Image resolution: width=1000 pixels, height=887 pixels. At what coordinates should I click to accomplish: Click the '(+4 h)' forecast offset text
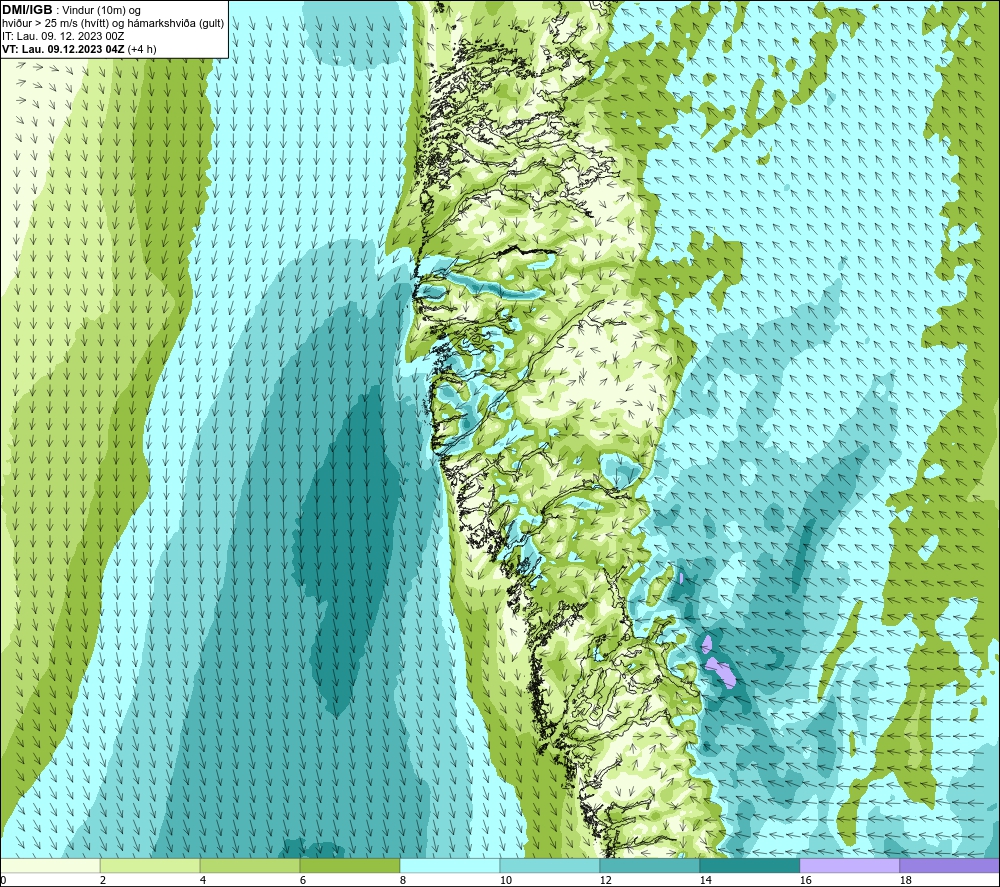pyautogui.click(x=142, y=49)
